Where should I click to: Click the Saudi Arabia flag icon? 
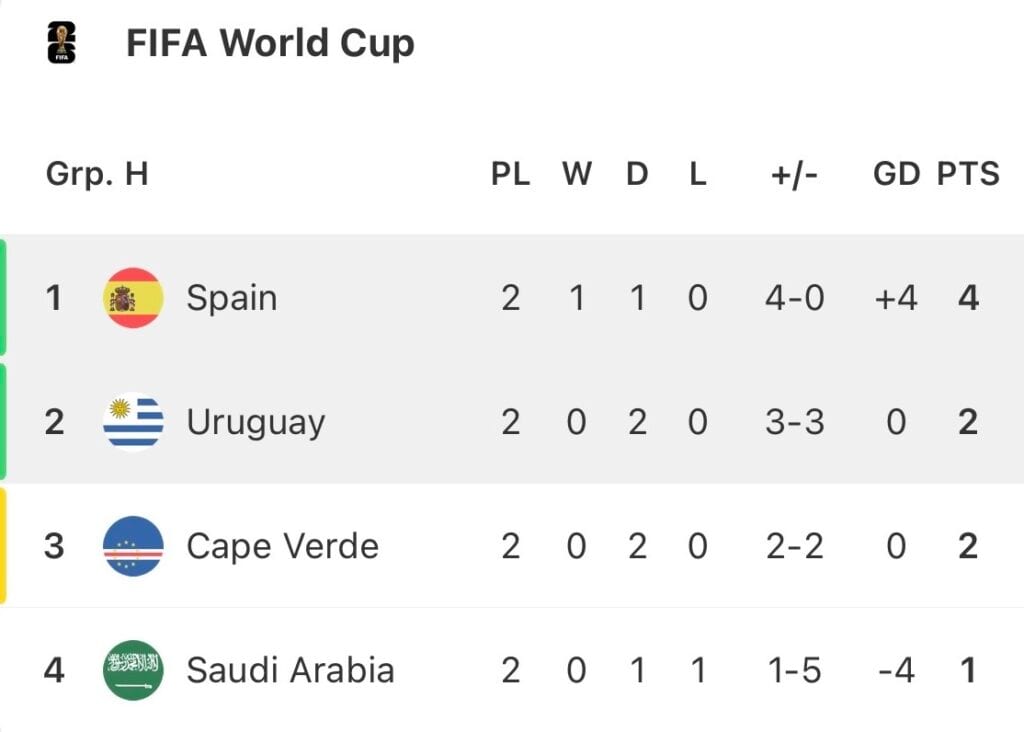[x=133, y=670]
